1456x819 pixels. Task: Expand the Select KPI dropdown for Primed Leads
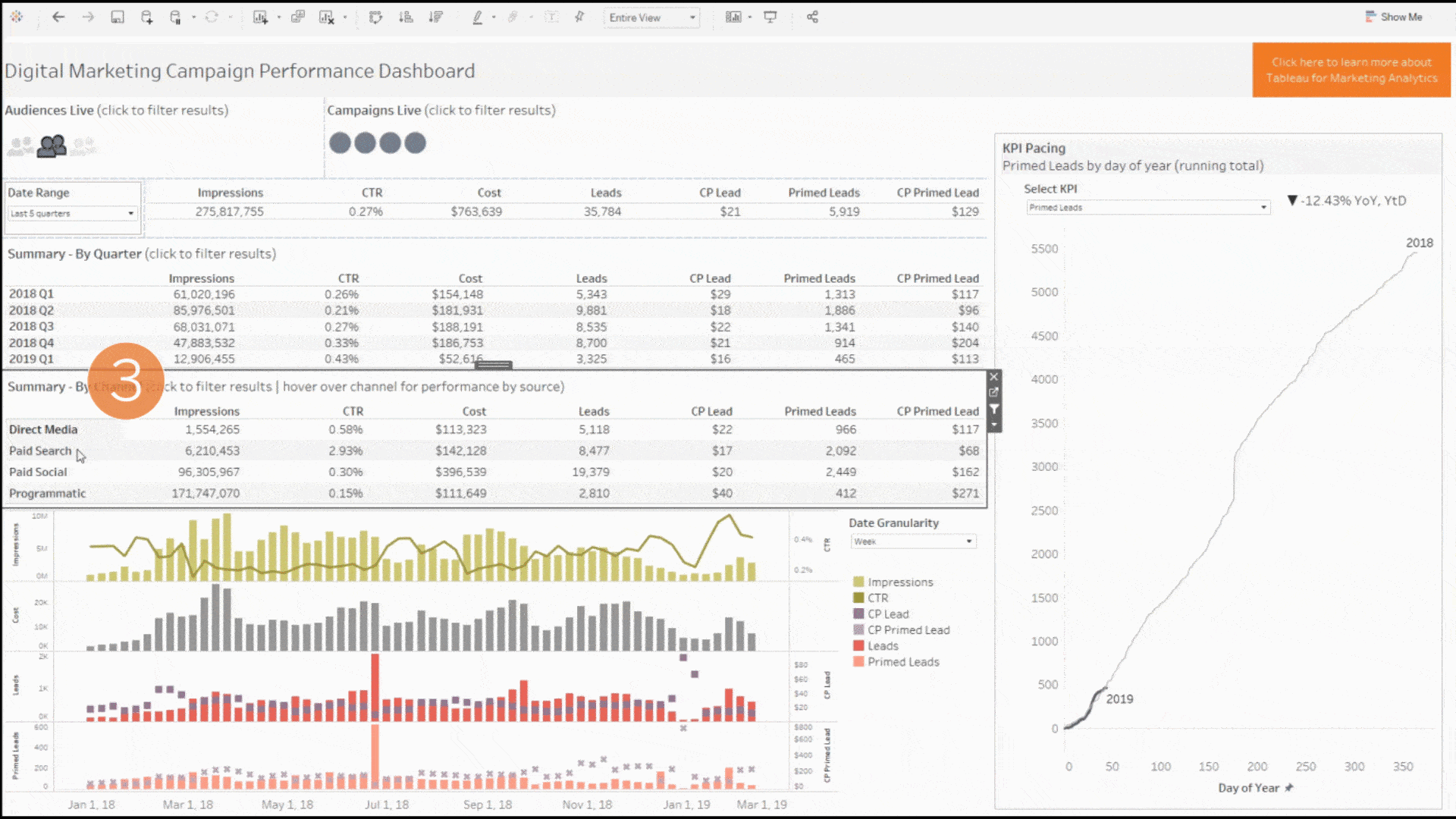(x=1261, y=207)
